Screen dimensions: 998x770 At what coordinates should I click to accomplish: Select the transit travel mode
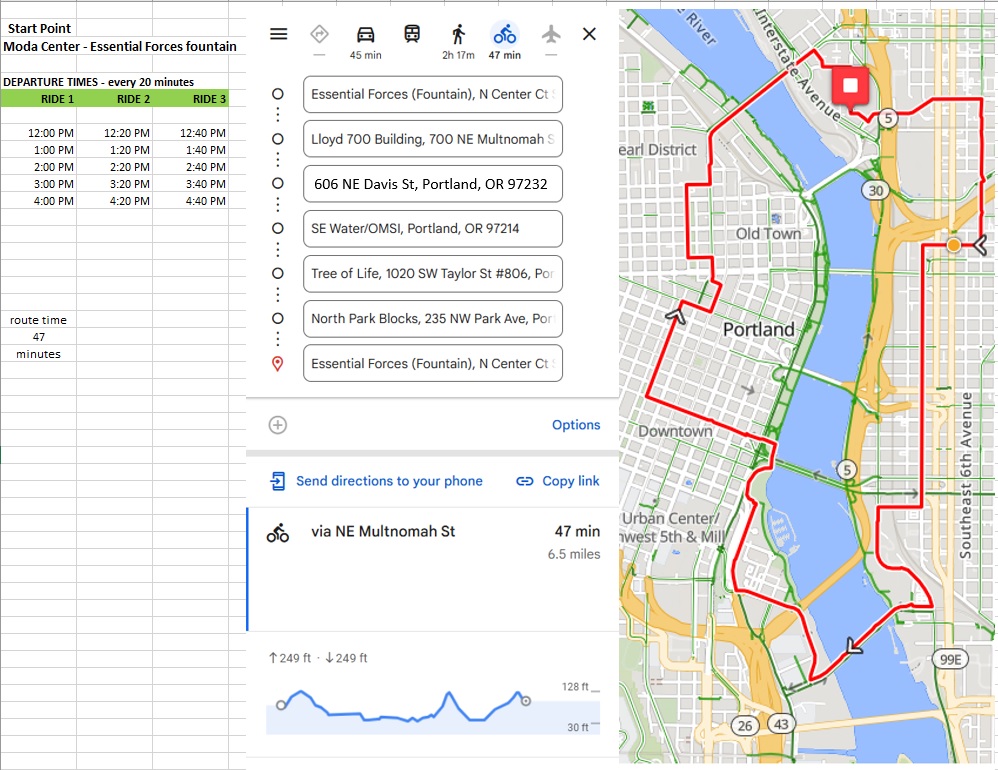[x=412, y=34]
